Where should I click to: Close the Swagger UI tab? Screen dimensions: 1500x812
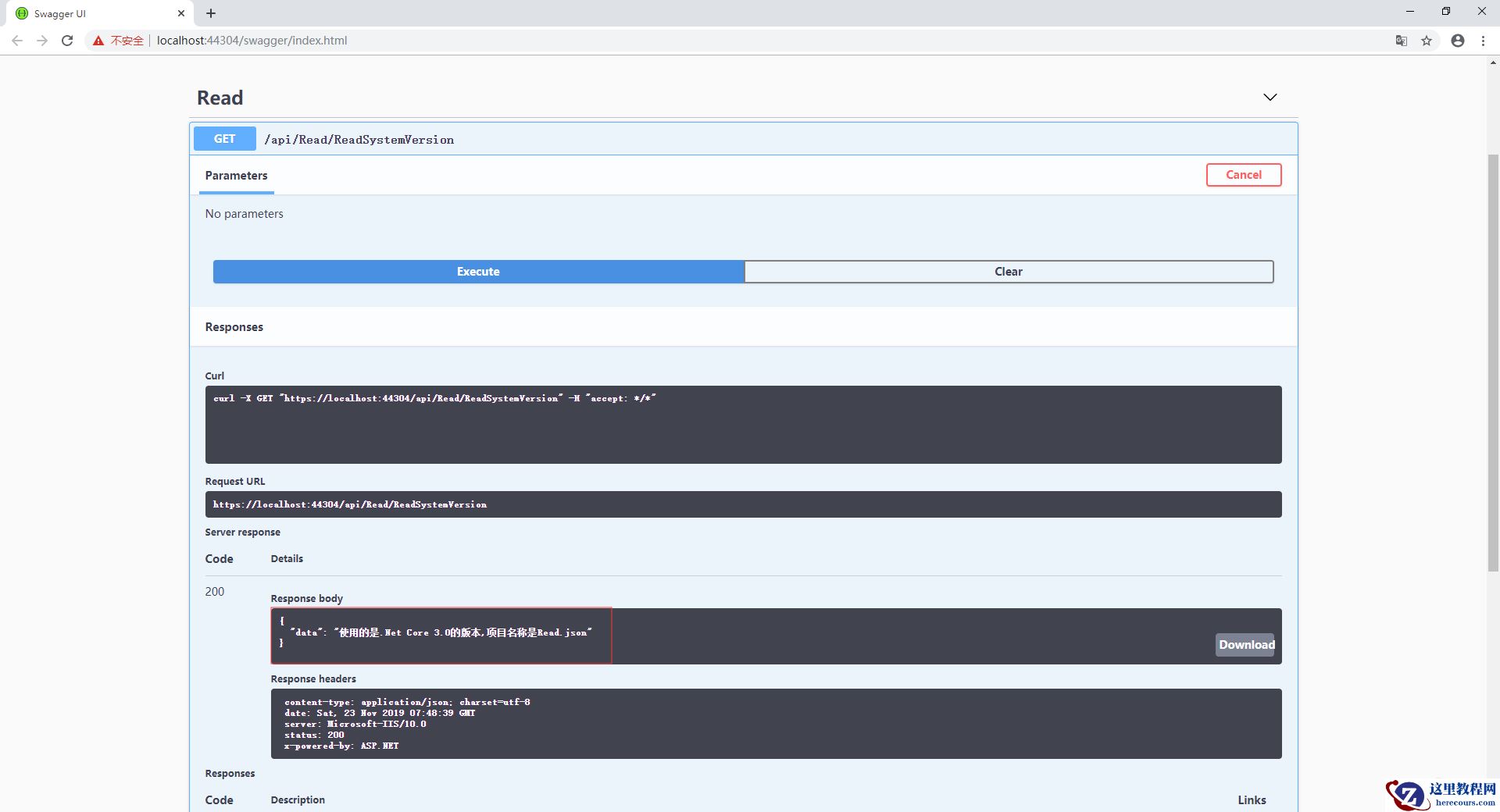click(181, 13)
